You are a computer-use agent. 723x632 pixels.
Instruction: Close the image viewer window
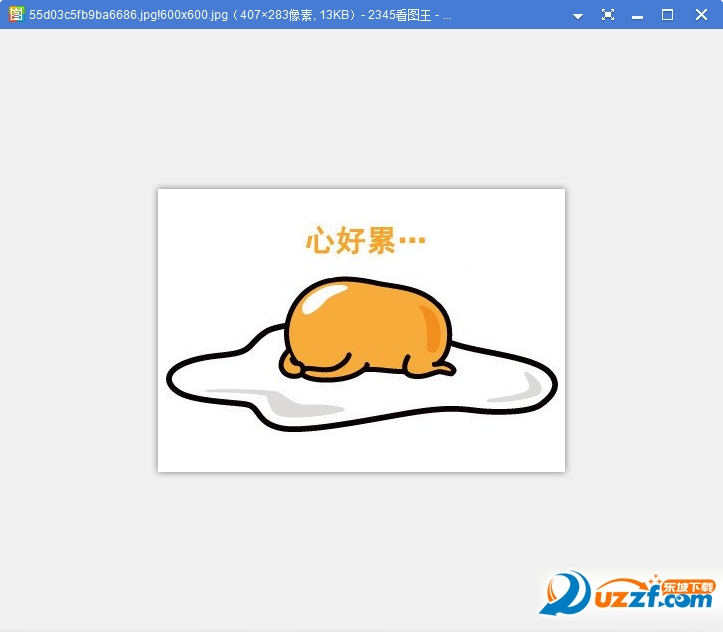coord(701,15)
